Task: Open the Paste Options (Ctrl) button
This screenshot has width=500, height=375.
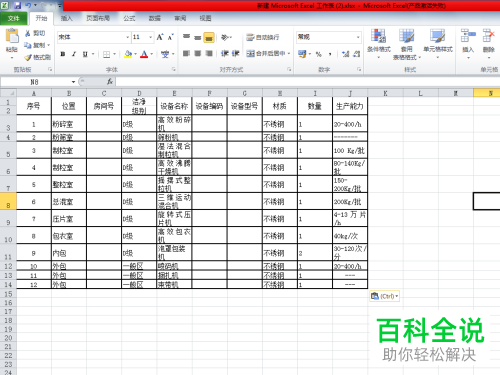Action: [384, 296]
